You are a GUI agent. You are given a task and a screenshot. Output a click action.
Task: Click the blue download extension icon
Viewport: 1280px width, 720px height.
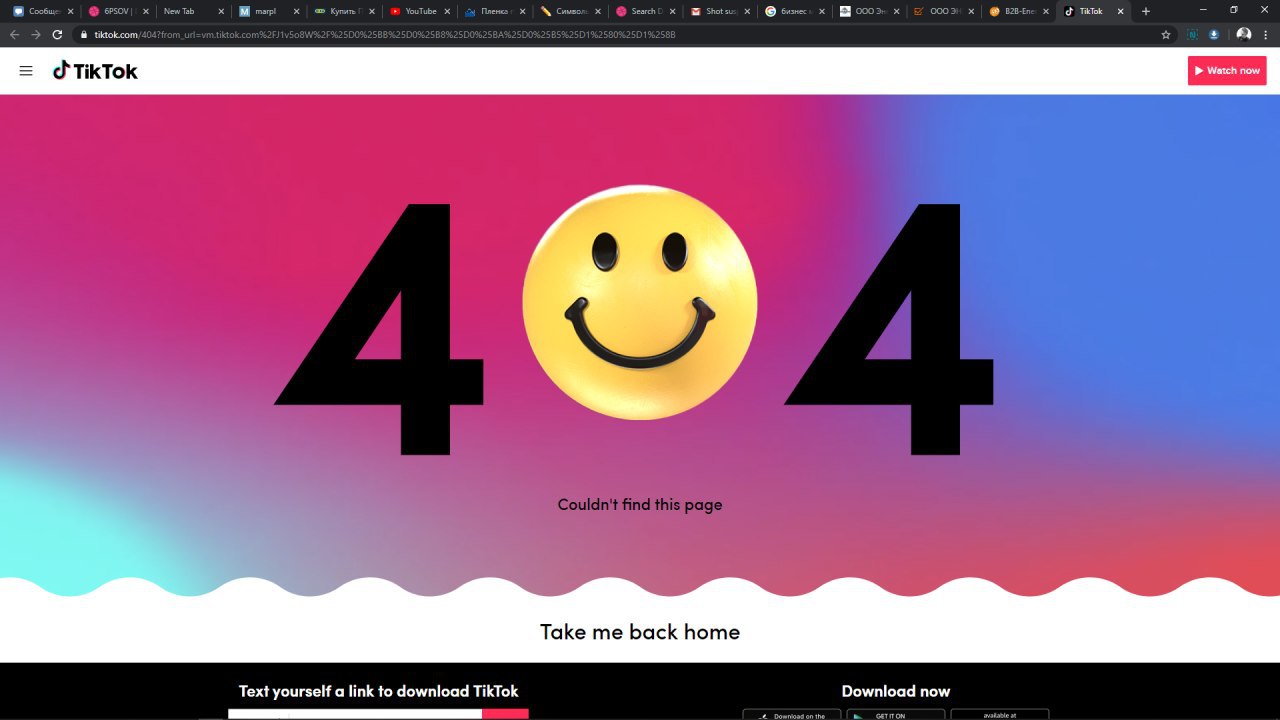point(1214,34)
